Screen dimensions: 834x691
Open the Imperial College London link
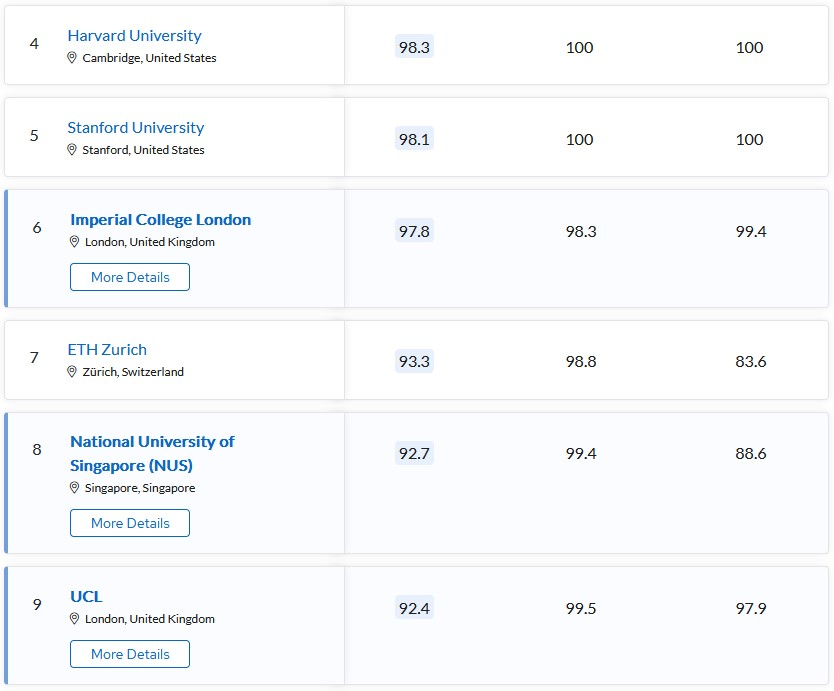coord(161,220)
